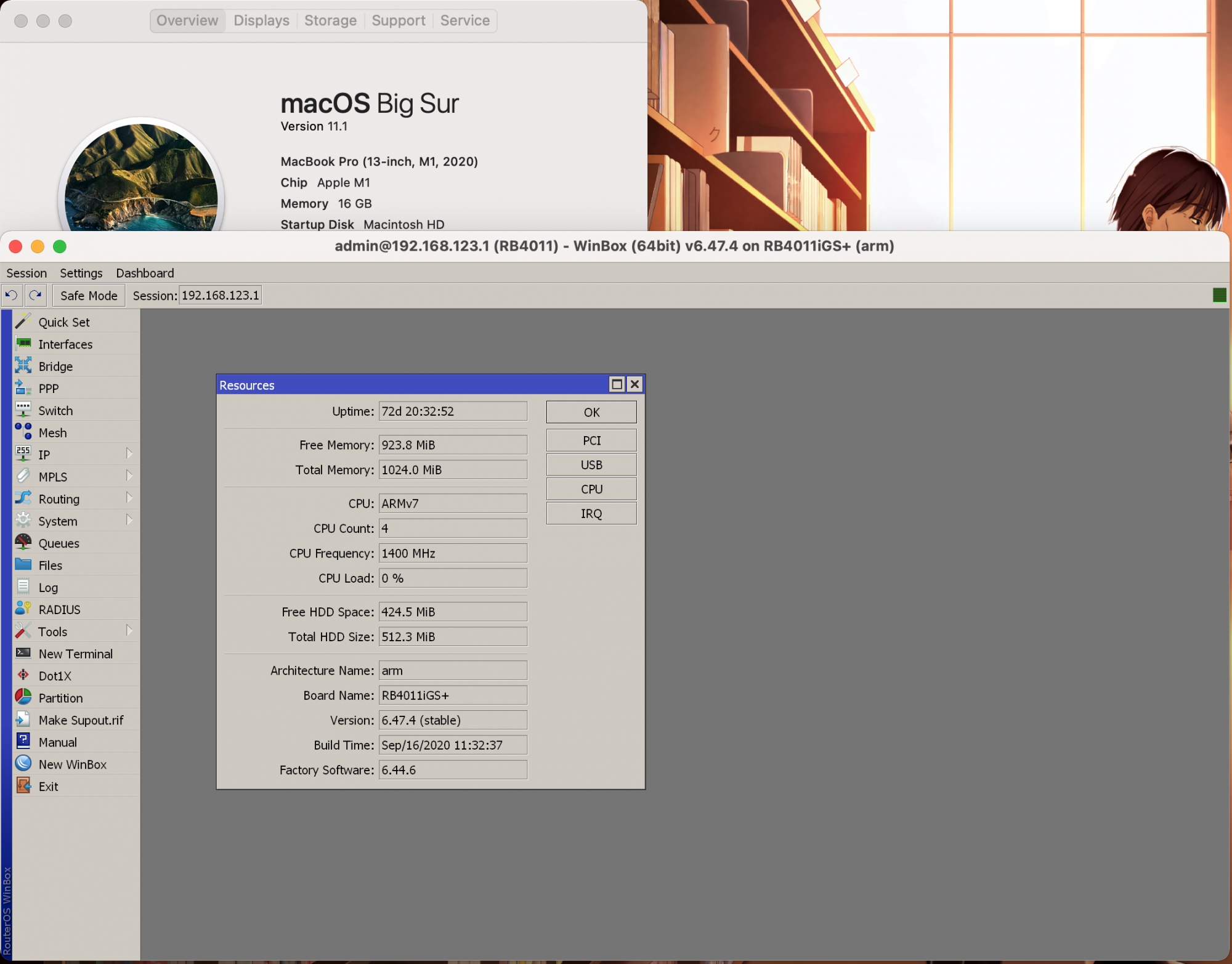The width and height of the screenshot is (1232, 964).
Task: Click the Bridge icon in sidebar
Action: [23, 366]
